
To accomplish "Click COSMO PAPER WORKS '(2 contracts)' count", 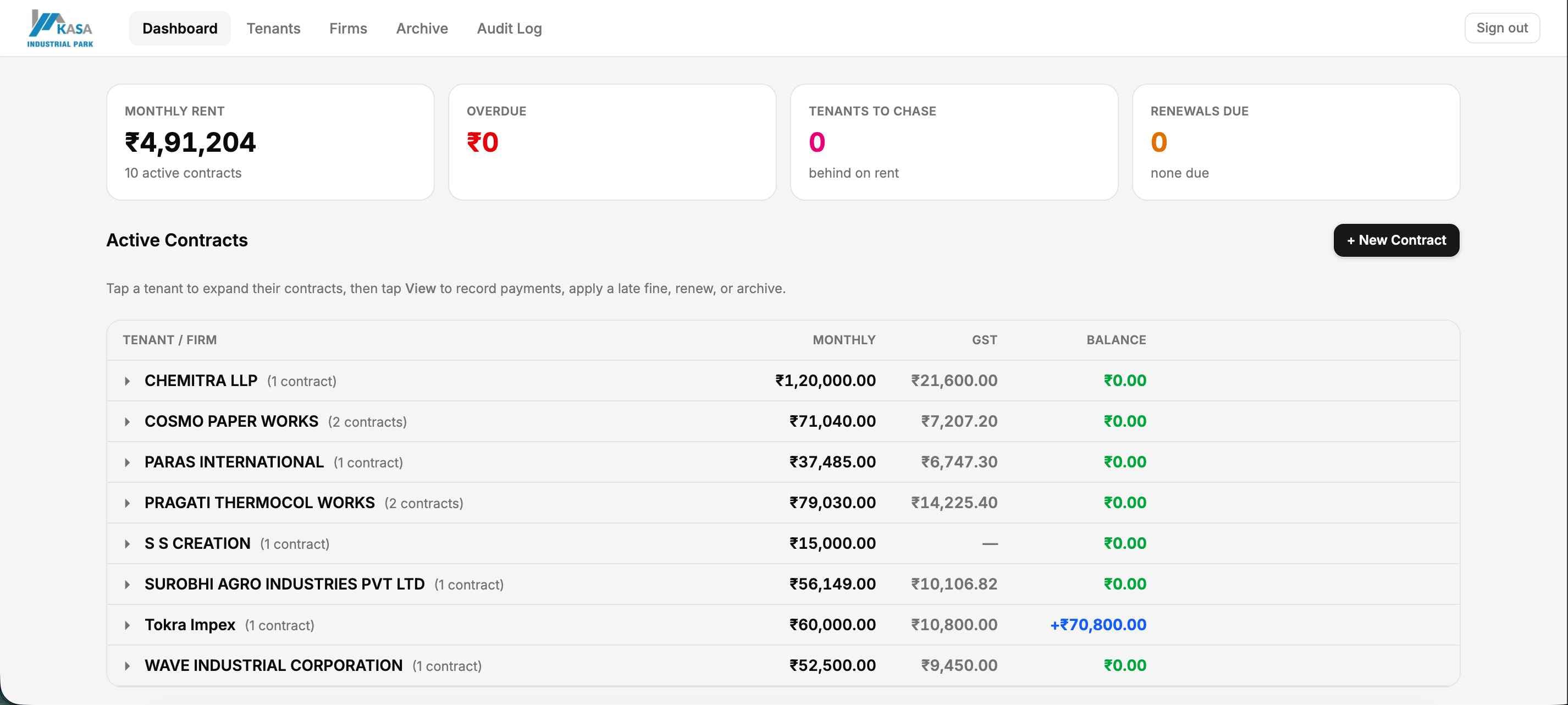I will click(367, 422).
